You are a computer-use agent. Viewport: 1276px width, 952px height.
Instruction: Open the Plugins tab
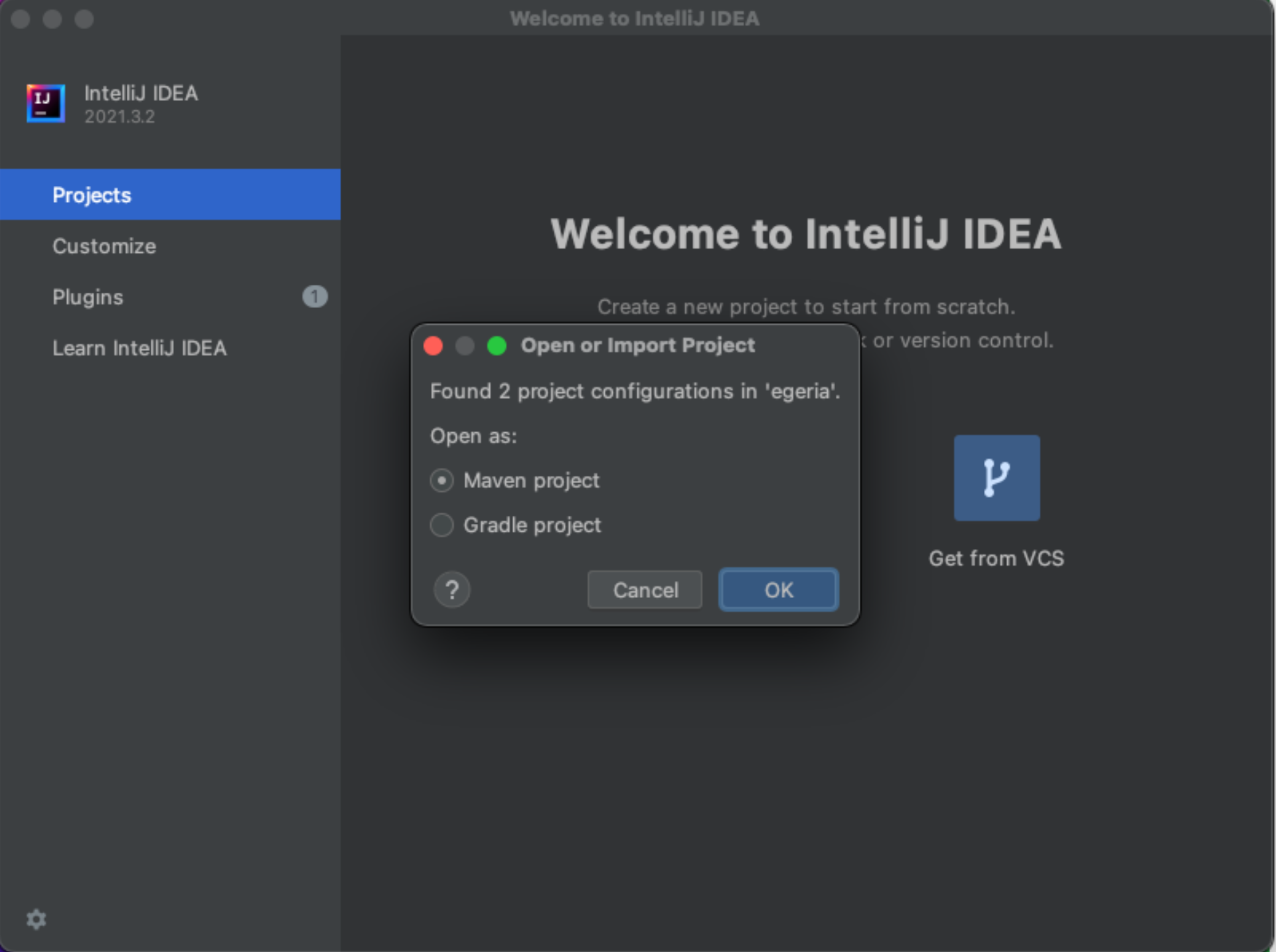(170, 297)
